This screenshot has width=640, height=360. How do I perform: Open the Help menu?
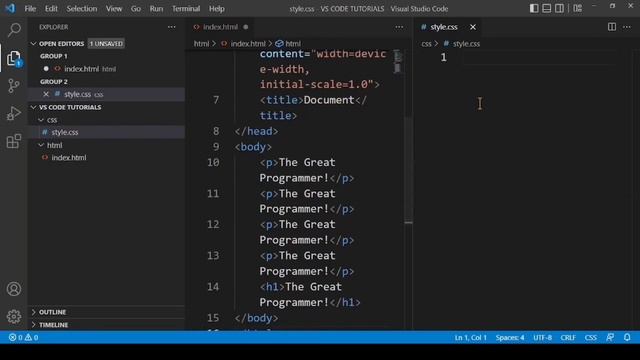217,9
